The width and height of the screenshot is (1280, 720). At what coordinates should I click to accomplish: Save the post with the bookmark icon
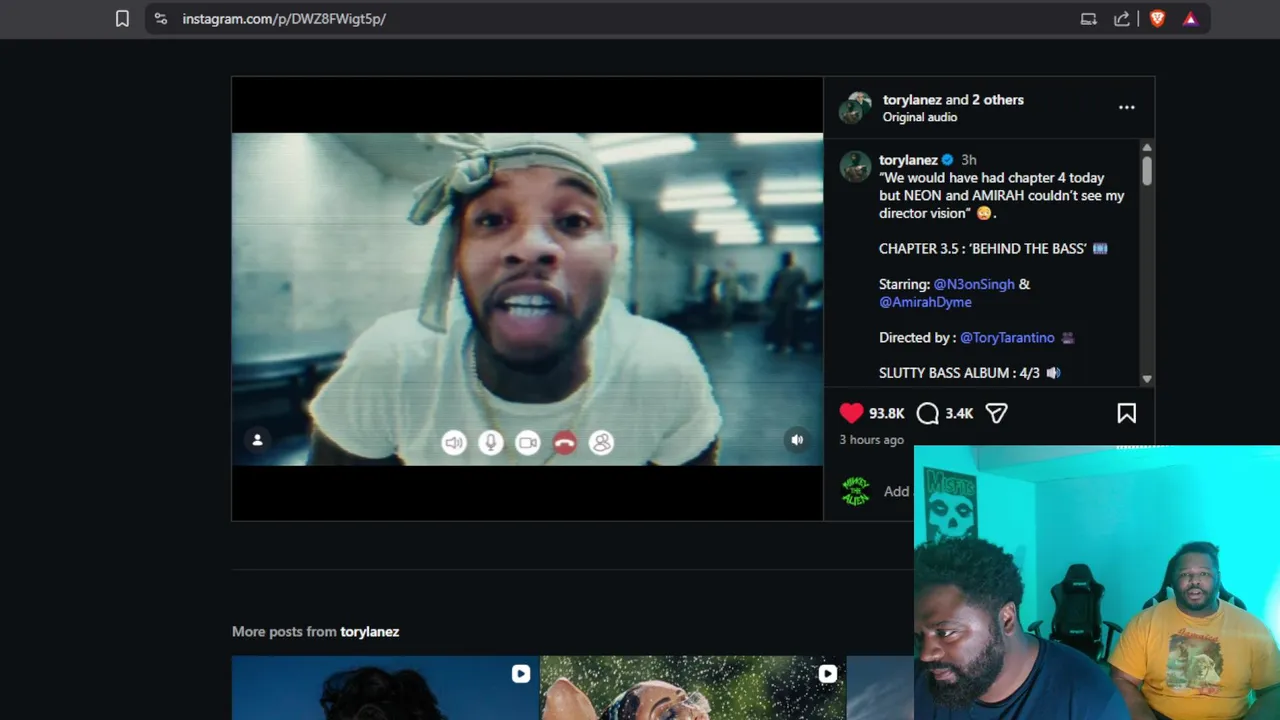(1126, 413)
